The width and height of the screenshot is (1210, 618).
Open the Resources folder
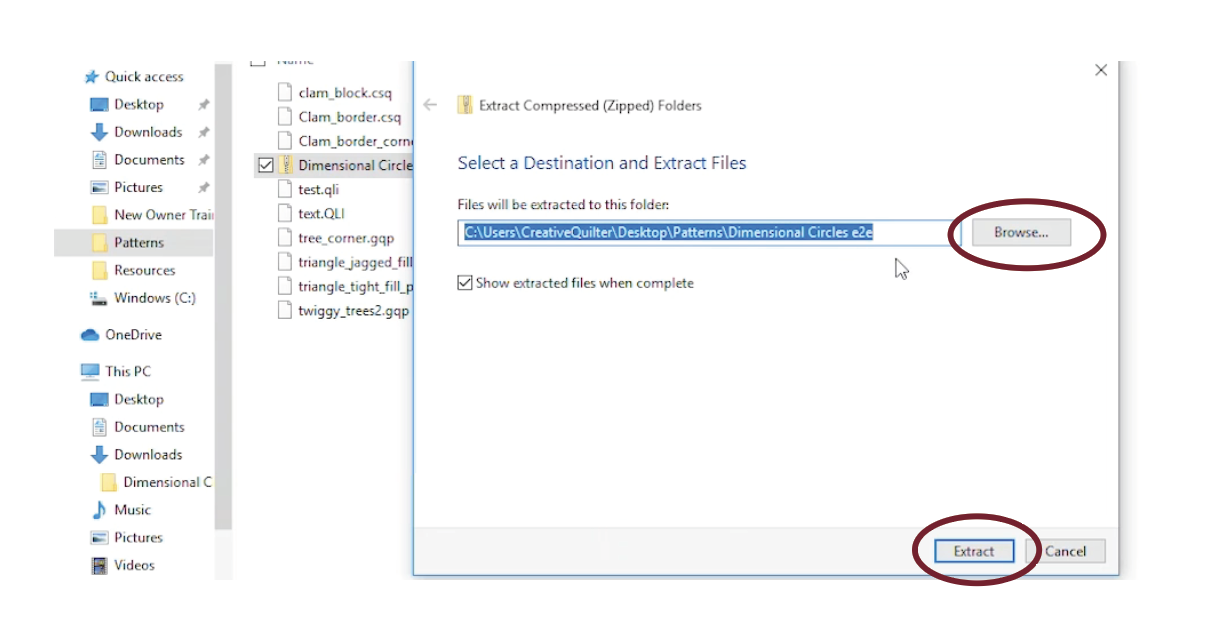(x=145, y=269)
